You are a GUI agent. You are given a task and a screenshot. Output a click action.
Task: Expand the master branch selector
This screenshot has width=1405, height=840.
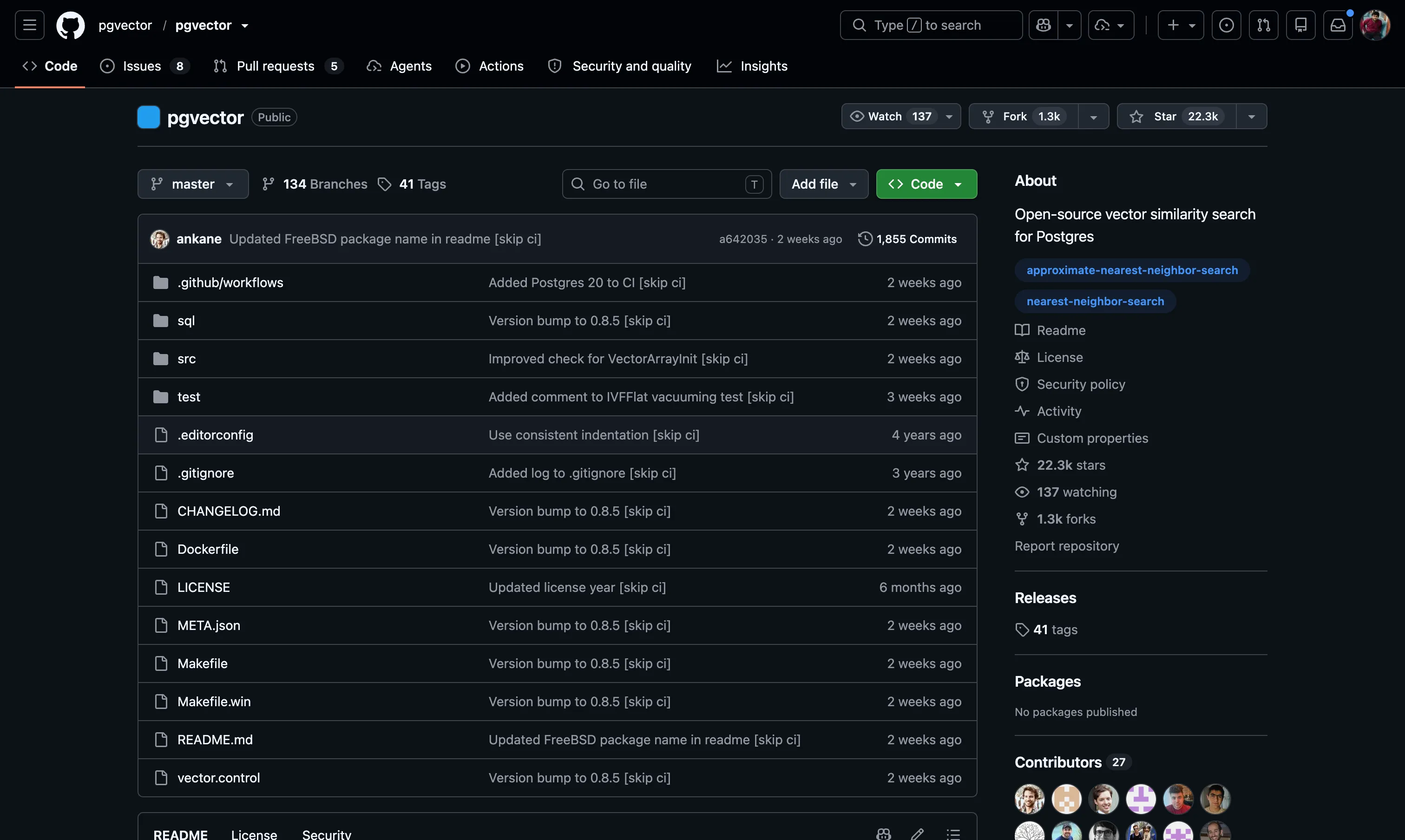(x=193, y=184)
